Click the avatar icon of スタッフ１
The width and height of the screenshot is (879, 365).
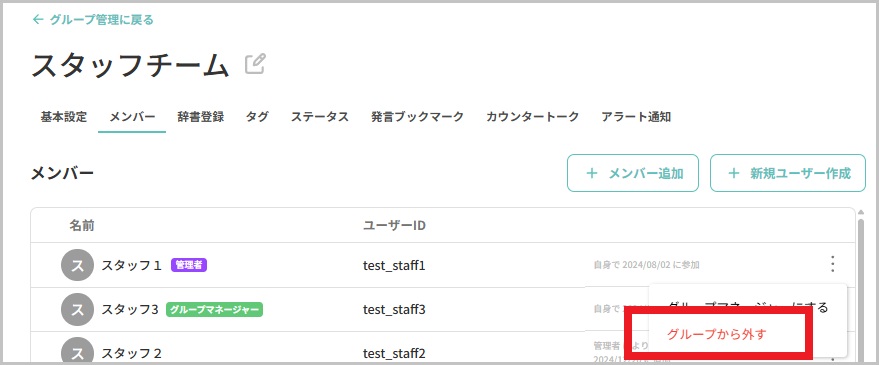[77, 265]
